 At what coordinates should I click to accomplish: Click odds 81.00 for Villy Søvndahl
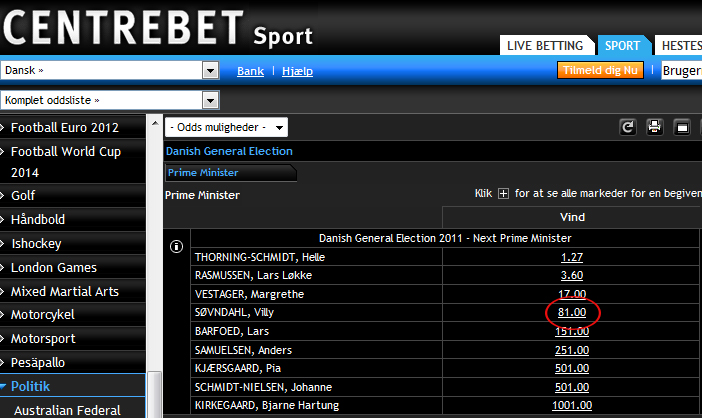coord(572,312)
